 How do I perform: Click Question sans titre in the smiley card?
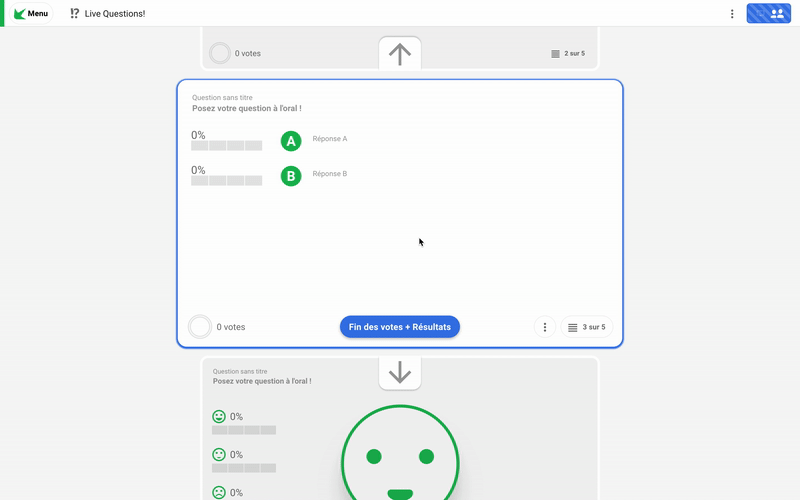[240, 371]
